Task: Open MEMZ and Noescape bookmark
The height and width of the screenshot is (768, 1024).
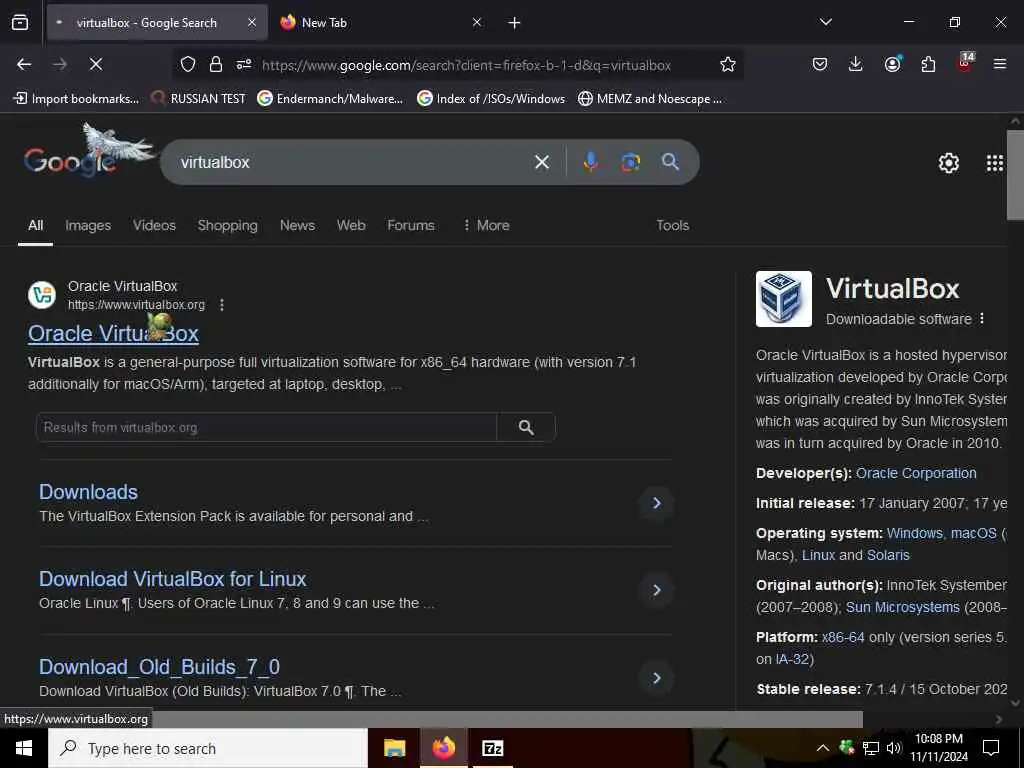Action: pyautogui.click(x=650, y=99)
